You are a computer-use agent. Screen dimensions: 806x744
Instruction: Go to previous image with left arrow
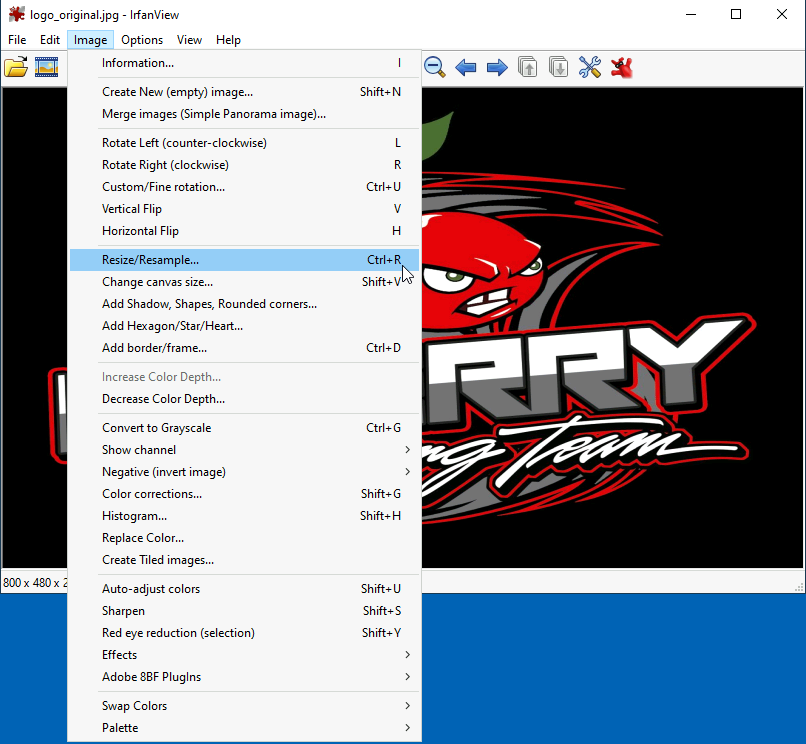pos(466,67)
